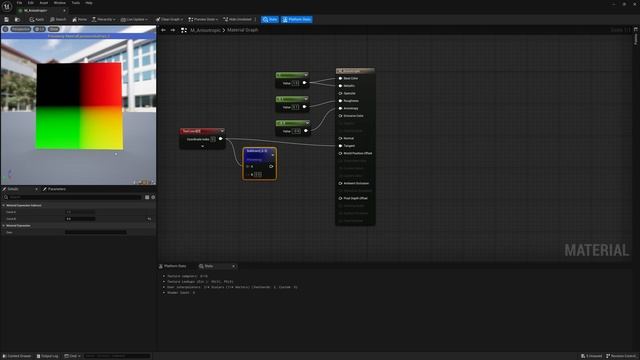Open the Help menu
Screen dimensions: 640x360
(89, 3)
